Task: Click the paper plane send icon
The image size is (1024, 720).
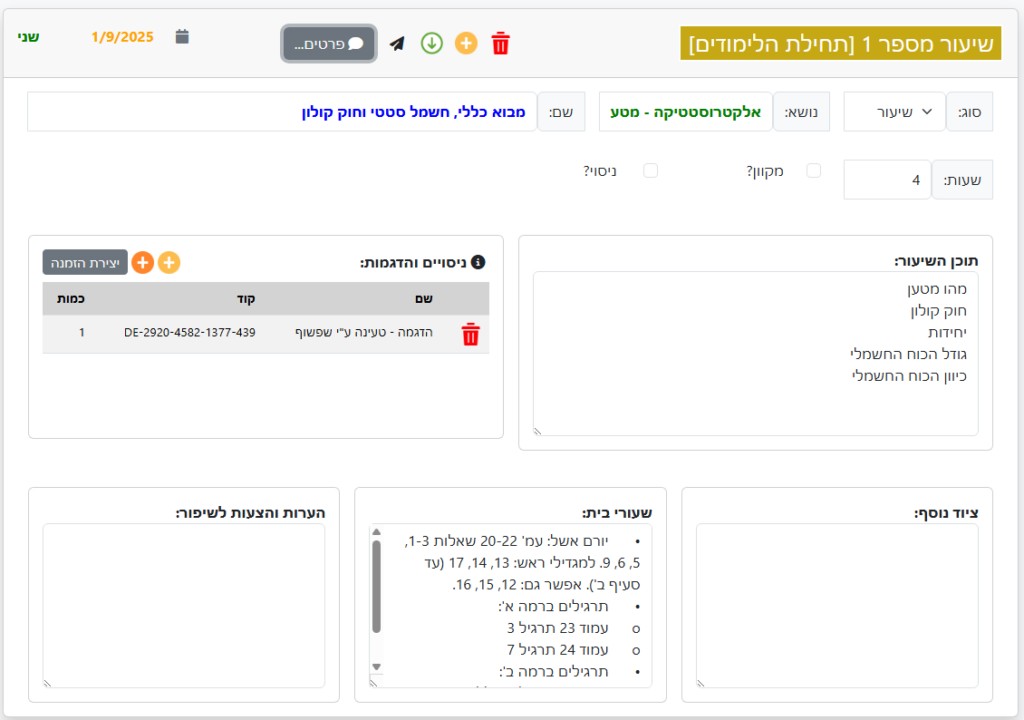Action: click(x=397, y=44)
